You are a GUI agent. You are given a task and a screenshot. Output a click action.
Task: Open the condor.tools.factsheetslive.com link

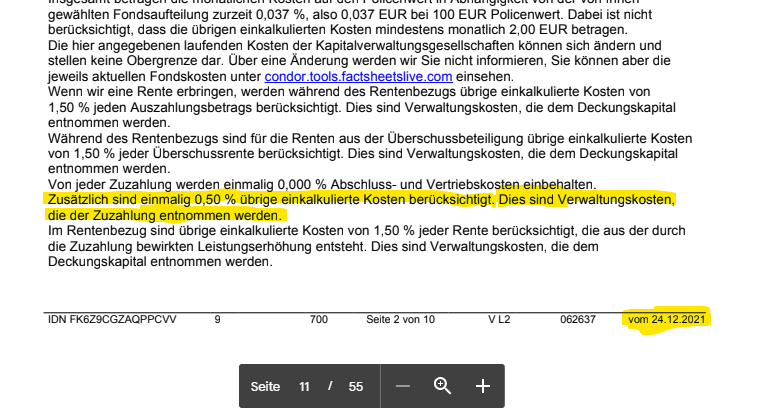(x=358, y=77)
